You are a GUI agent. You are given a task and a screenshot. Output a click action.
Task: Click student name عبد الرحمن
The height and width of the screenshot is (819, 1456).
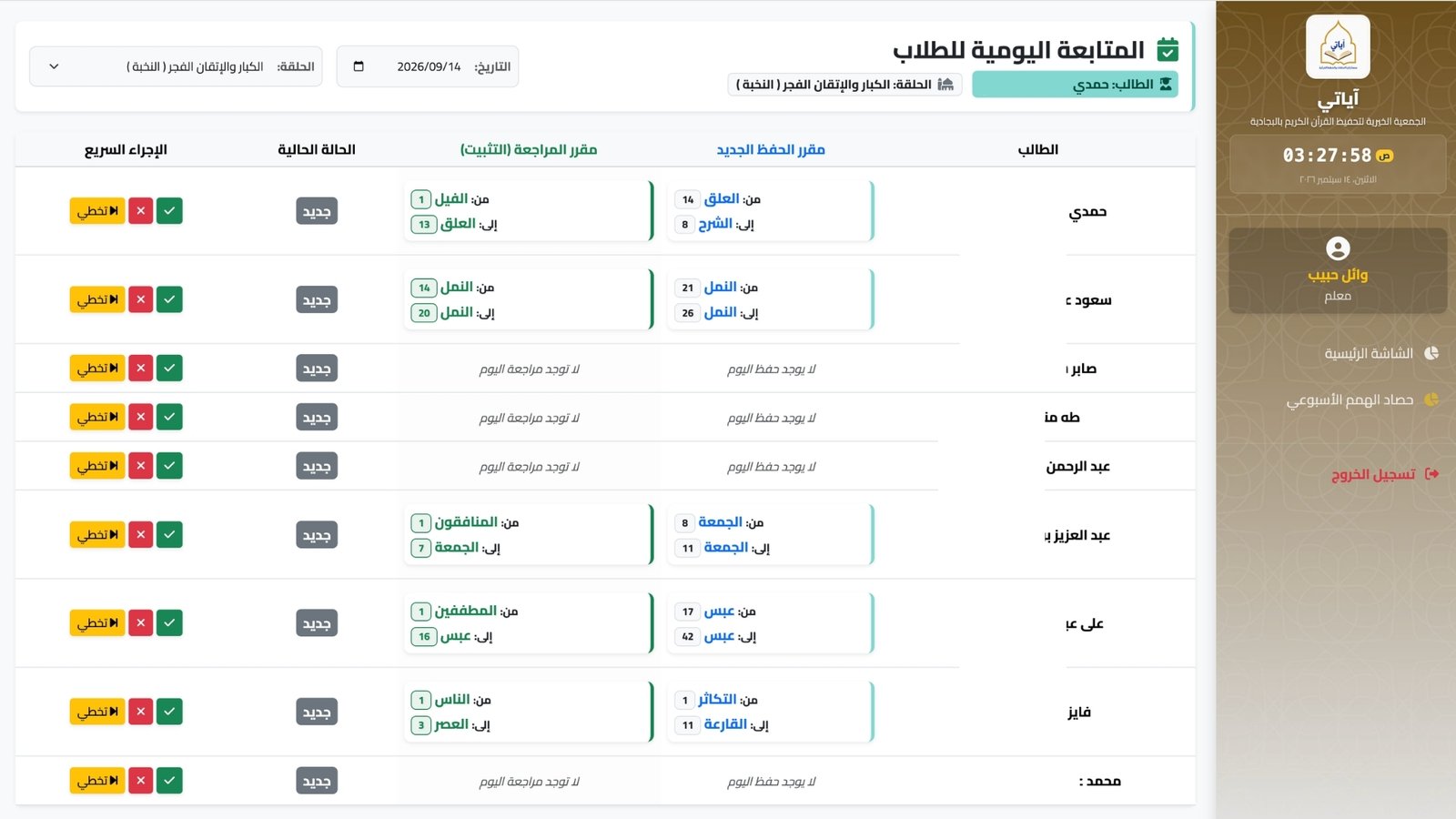[x=1078, y=466]
